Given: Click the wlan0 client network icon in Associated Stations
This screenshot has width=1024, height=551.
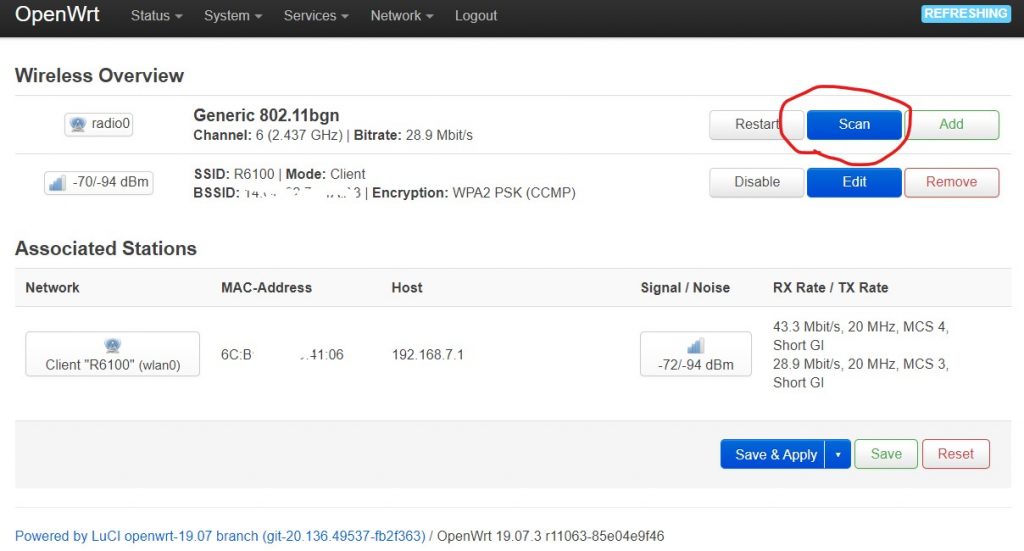Looking at the screenshot, I should pos(112,345).
